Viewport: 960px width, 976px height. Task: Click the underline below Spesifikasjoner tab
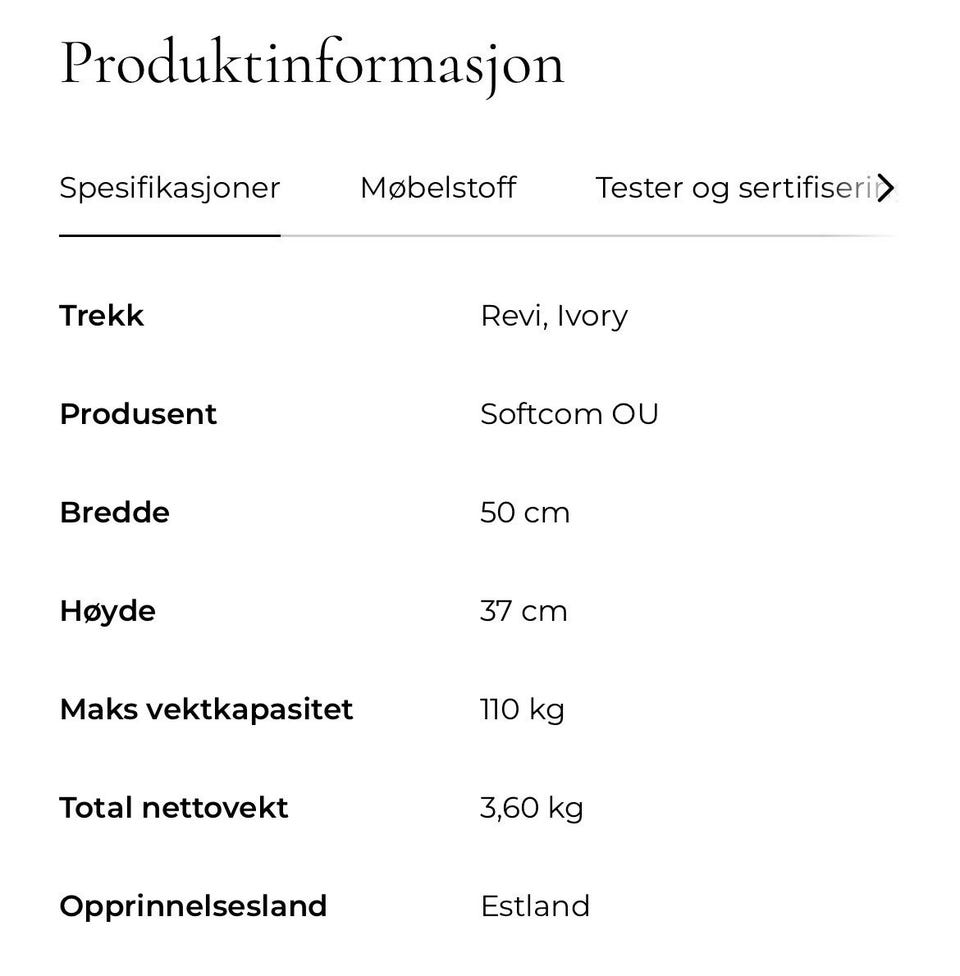pos(169,236)
